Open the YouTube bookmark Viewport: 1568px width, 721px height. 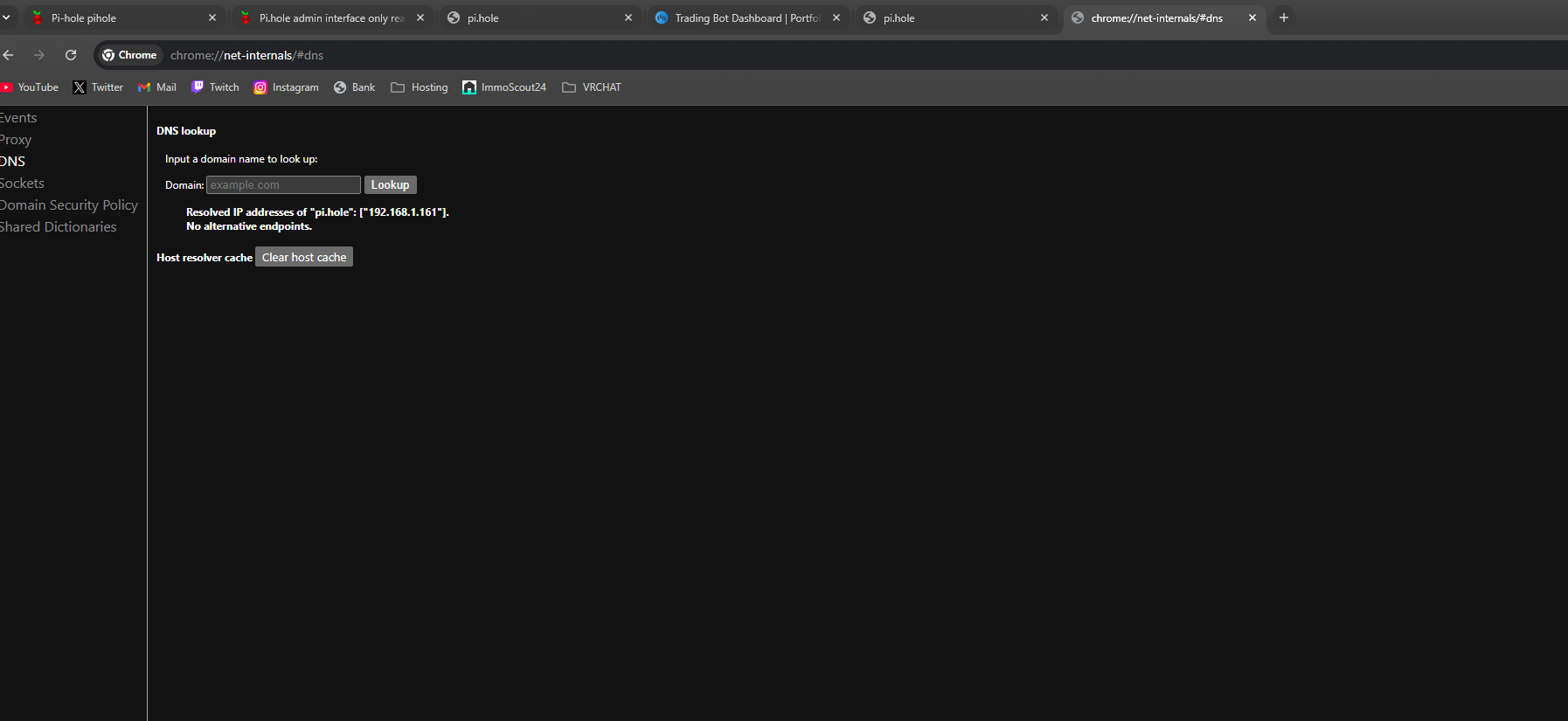click(30, 87)
